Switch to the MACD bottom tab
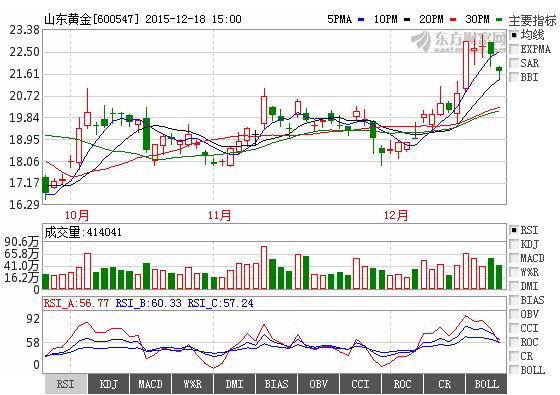 (x=150, y=384)
